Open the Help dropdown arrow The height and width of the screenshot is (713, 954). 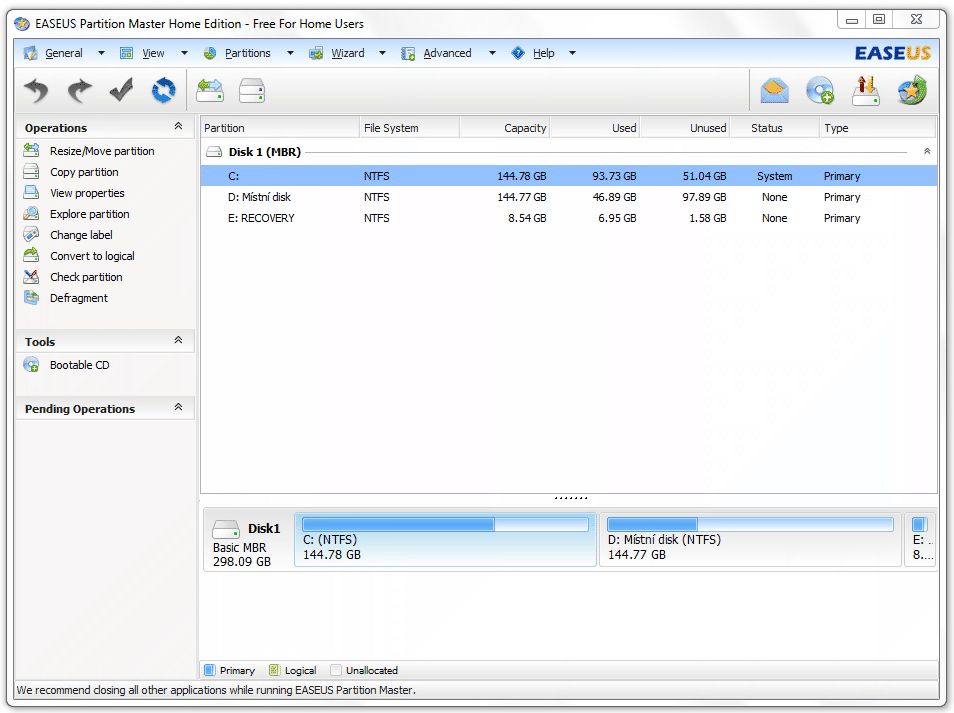pyautogui.click(x=572, y=53)
